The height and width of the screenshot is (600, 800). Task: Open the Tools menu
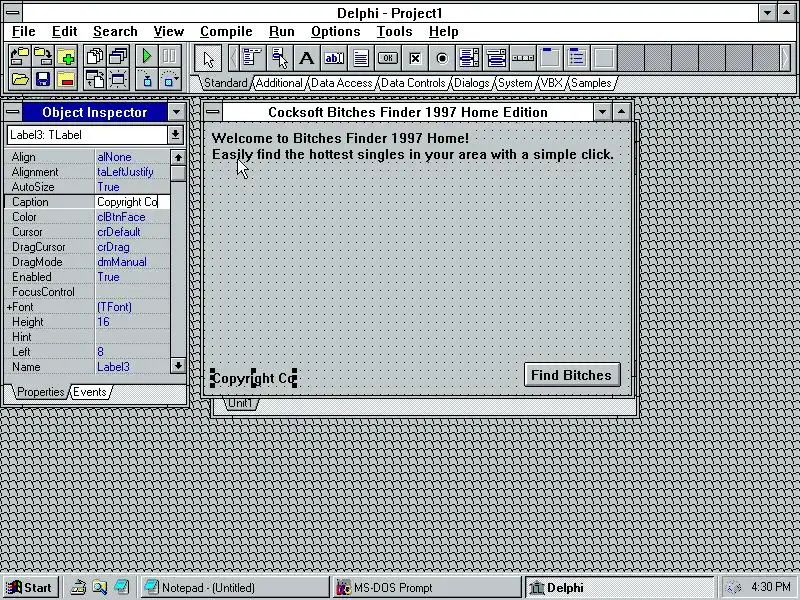[x=394, y=32]
